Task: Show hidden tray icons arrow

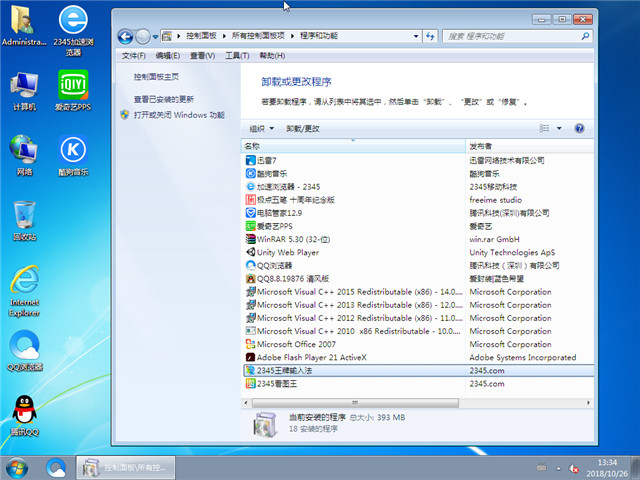Action: pos(558,468)
